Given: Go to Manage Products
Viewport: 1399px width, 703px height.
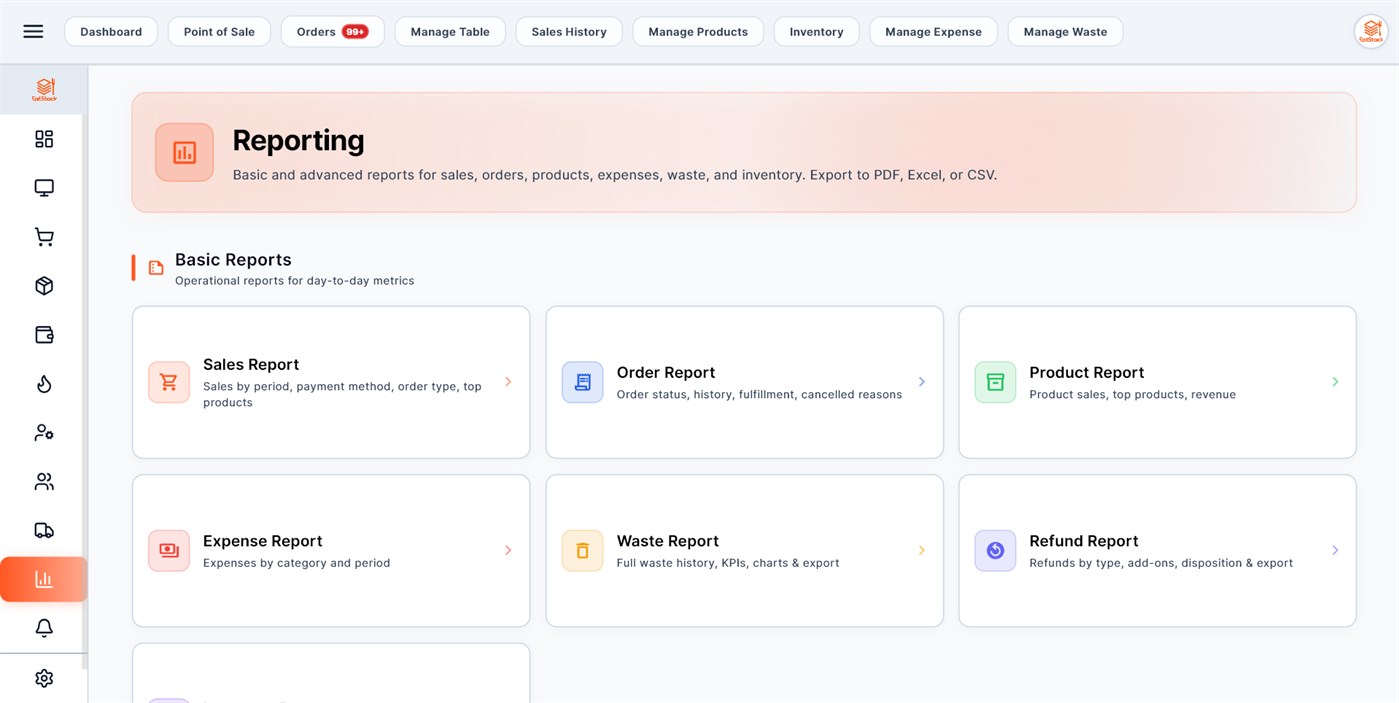Looking at the screenshot, I should coord(698,31).
